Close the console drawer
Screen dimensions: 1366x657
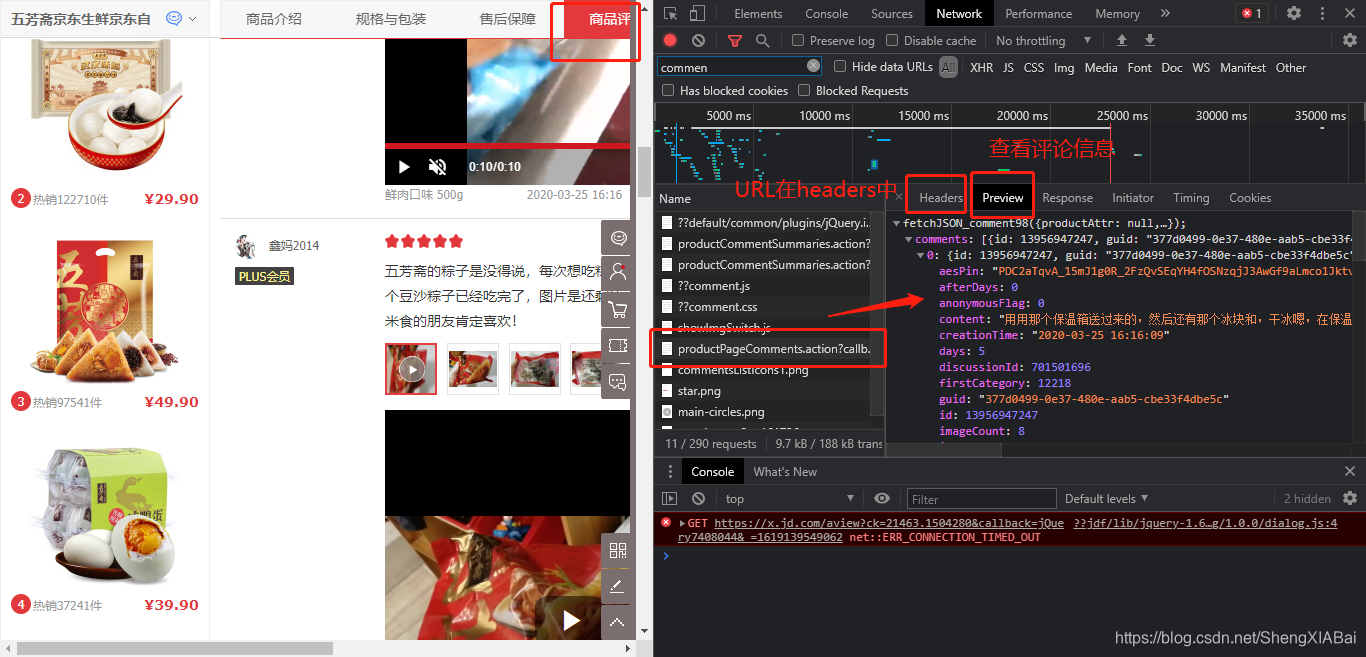(x=1350, y=471)
